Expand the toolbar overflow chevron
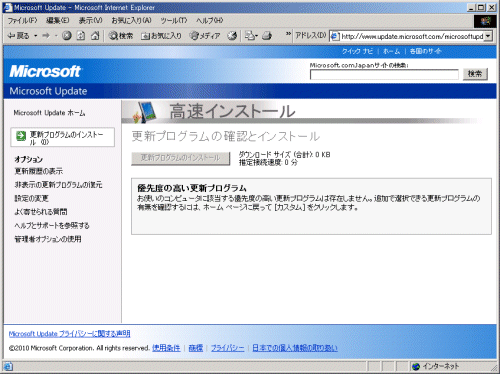The height and width of the screenshot is (374, 500). [x=288, y=34]
